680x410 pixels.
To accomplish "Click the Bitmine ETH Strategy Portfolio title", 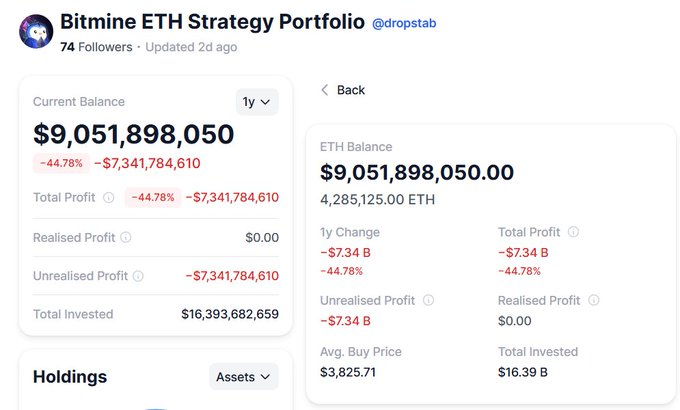I will click(212, 22).
